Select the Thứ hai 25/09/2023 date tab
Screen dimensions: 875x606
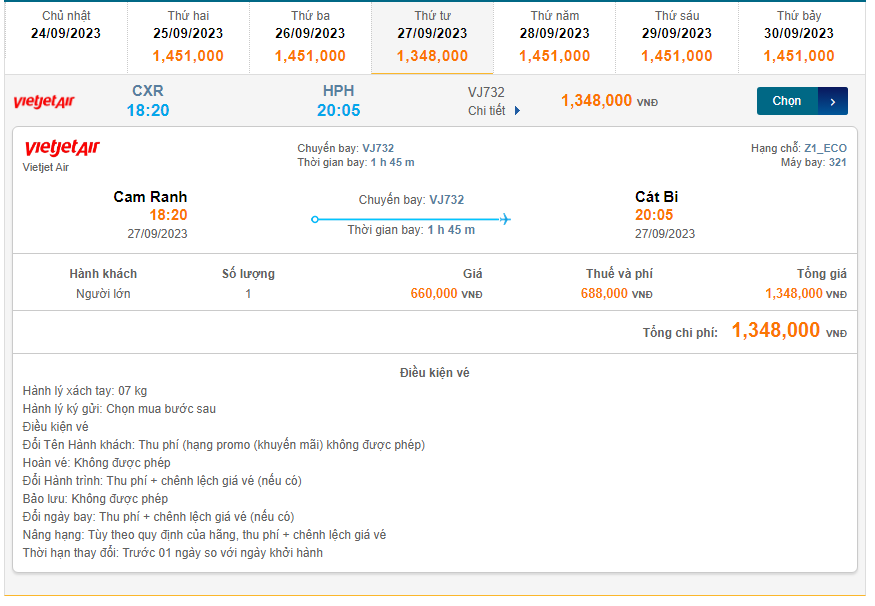[188, 37]
